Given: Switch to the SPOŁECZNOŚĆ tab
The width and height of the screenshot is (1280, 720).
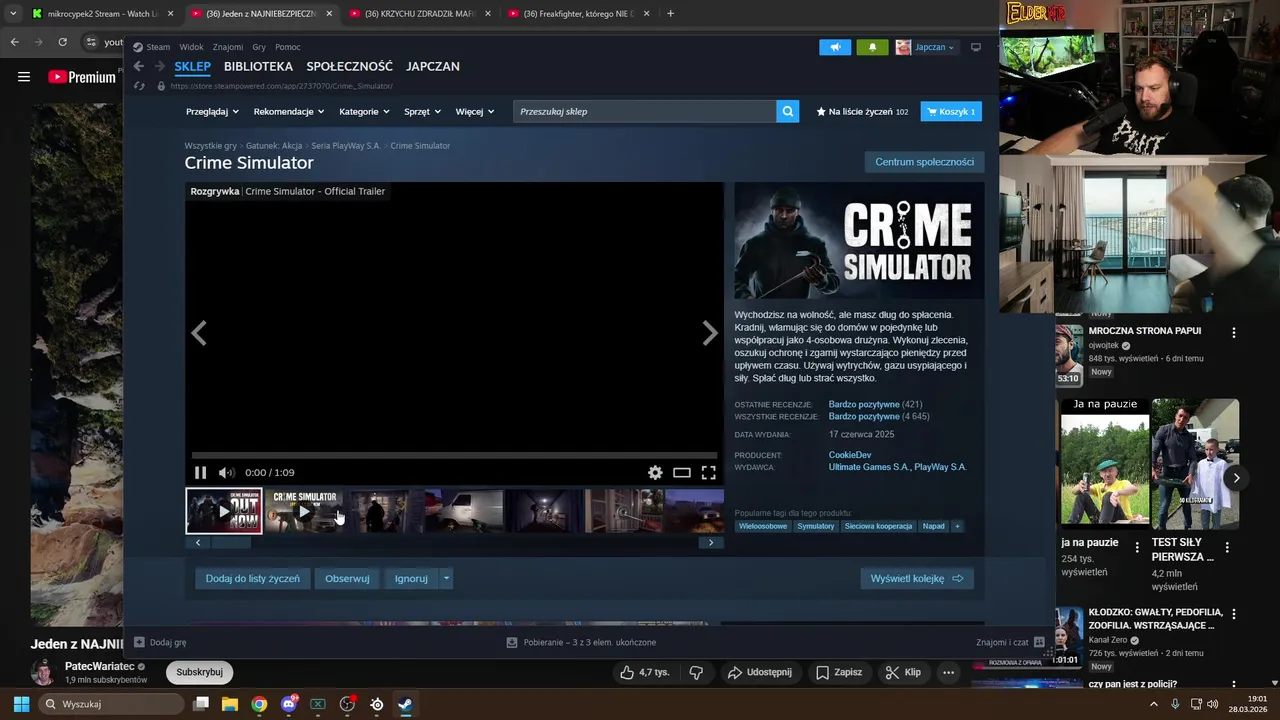Looking at the screenshot, I should [x=349, y=66].
